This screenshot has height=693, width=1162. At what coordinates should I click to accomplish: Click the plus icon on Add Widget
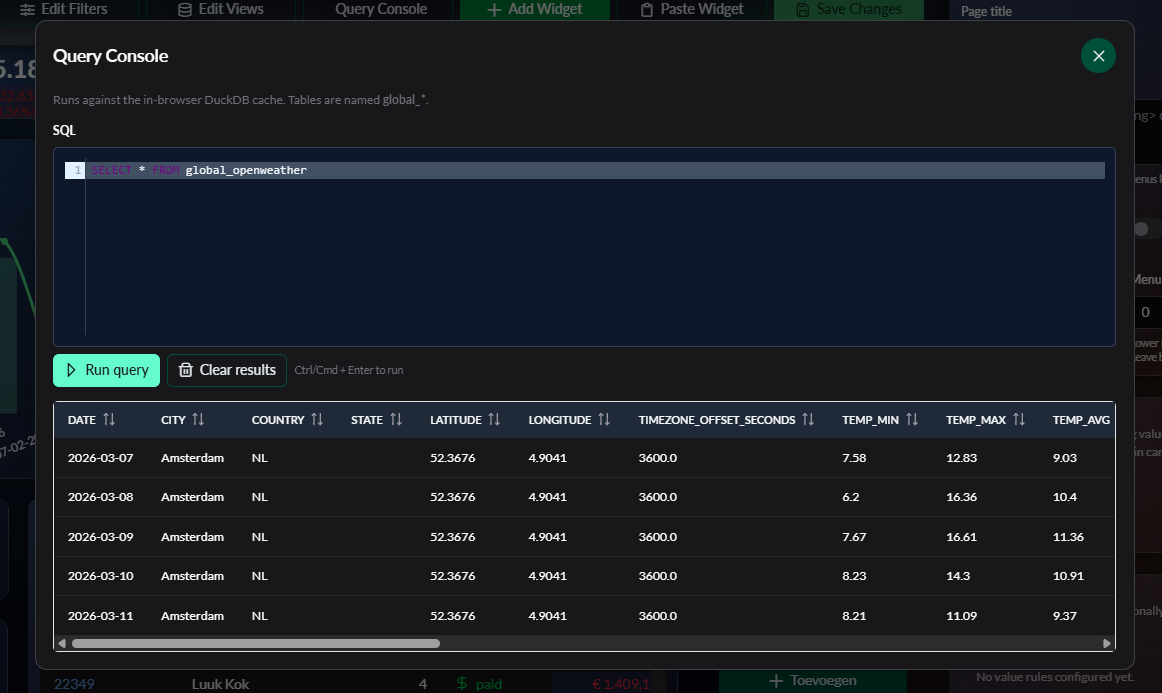tap(494, 9)
